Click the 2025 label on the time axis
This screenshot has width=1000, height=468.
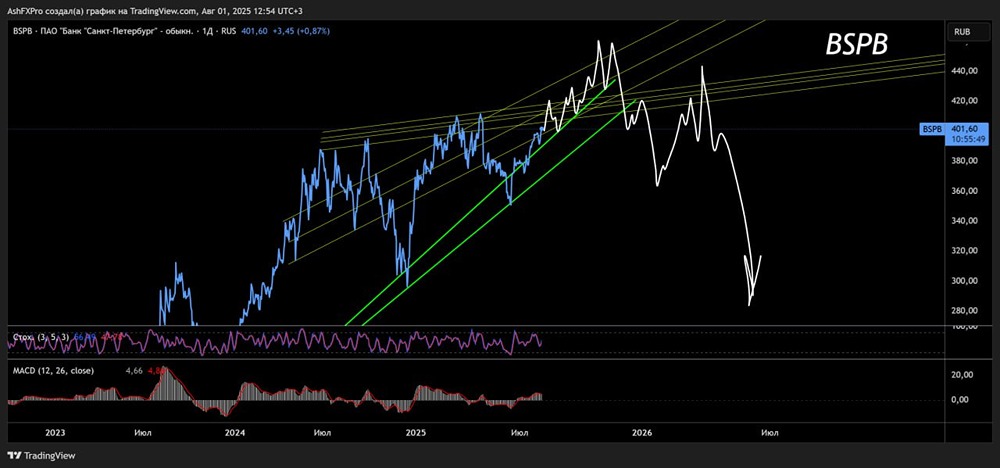(x=415, y=432)
